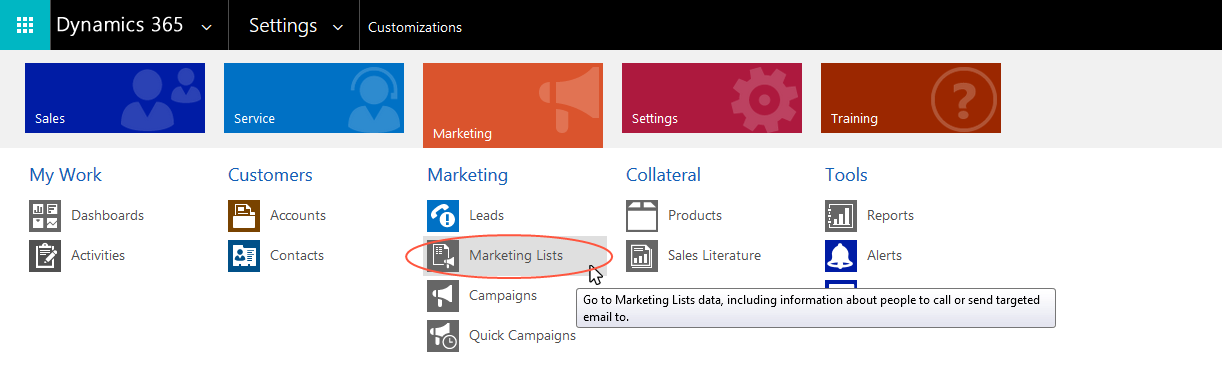Click the Tools heading
The height and width of the screenshot is (374, 1222).
click(x=846, y=175)
